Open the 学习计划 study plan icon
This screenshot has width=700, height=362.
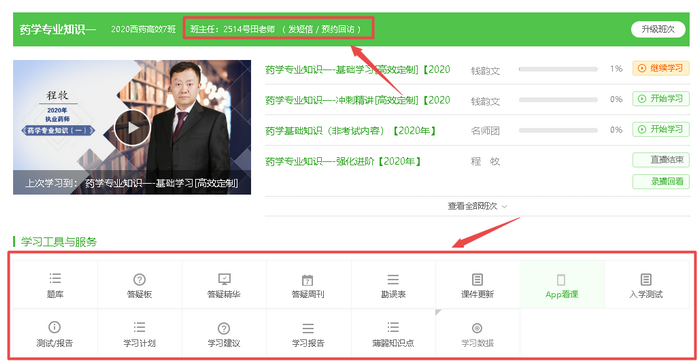139,327
